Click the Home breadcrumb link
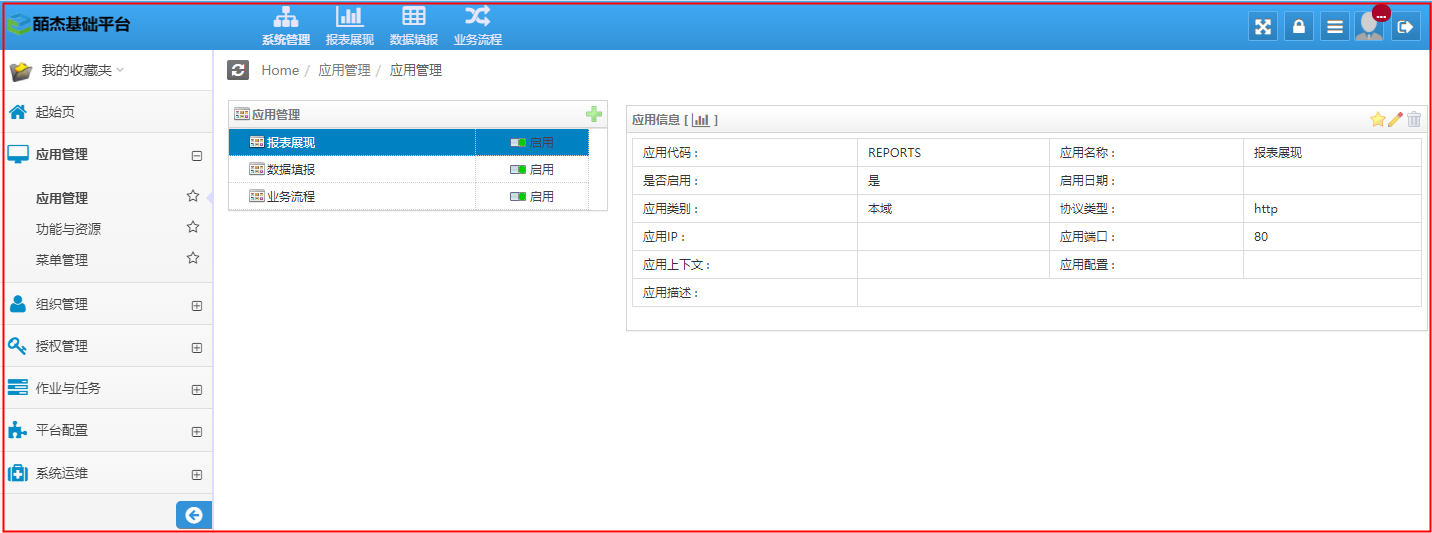Viewport: 1432px width, 533px height. tap(280, 70)
